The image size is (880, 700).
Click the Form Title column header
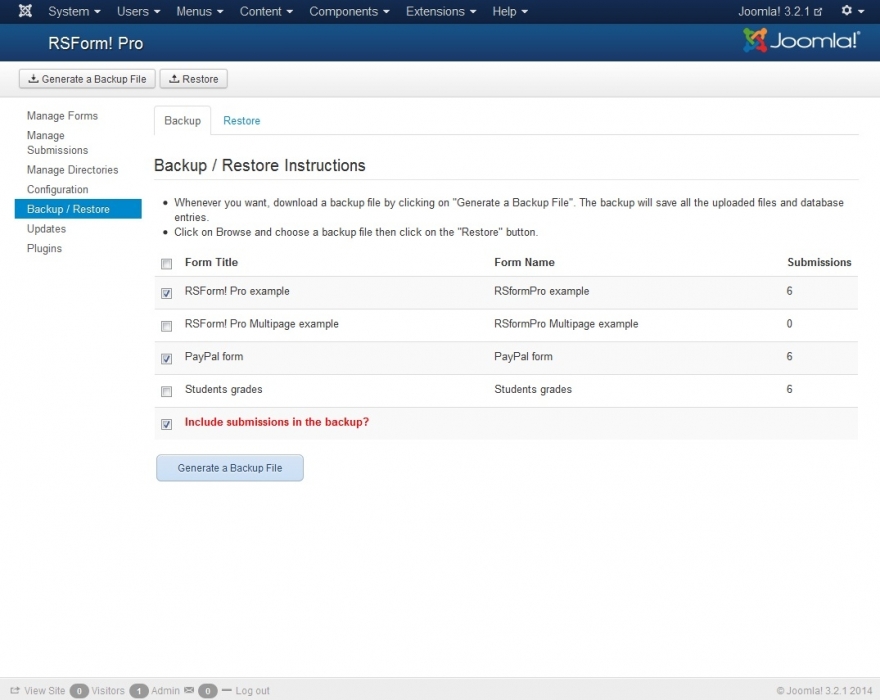click(211, 262)
